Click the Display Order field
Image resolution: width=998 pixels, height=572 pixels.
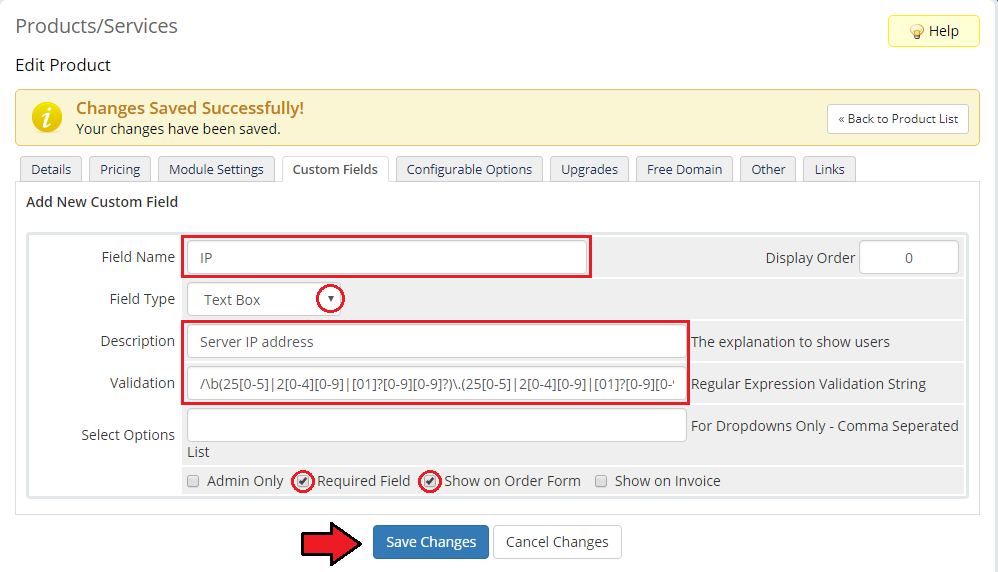point(909,257)
